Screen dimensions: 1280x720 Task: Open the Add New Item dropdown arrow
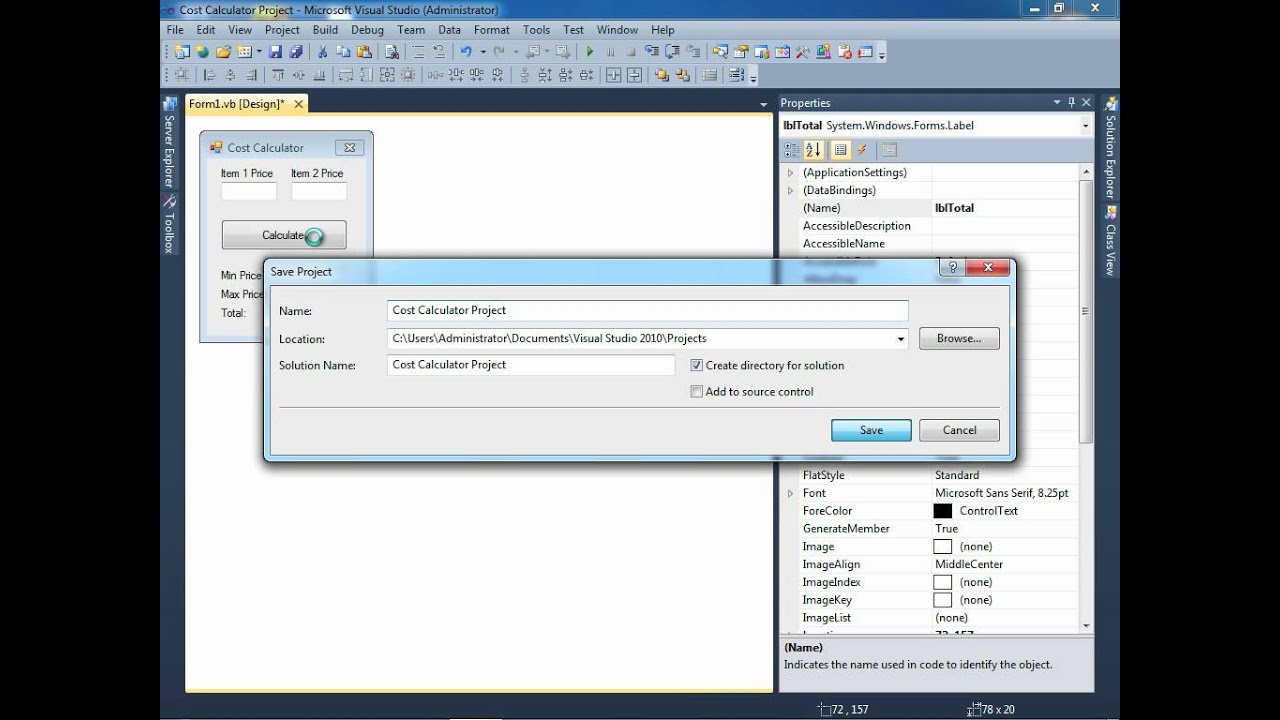pos(259,52)
